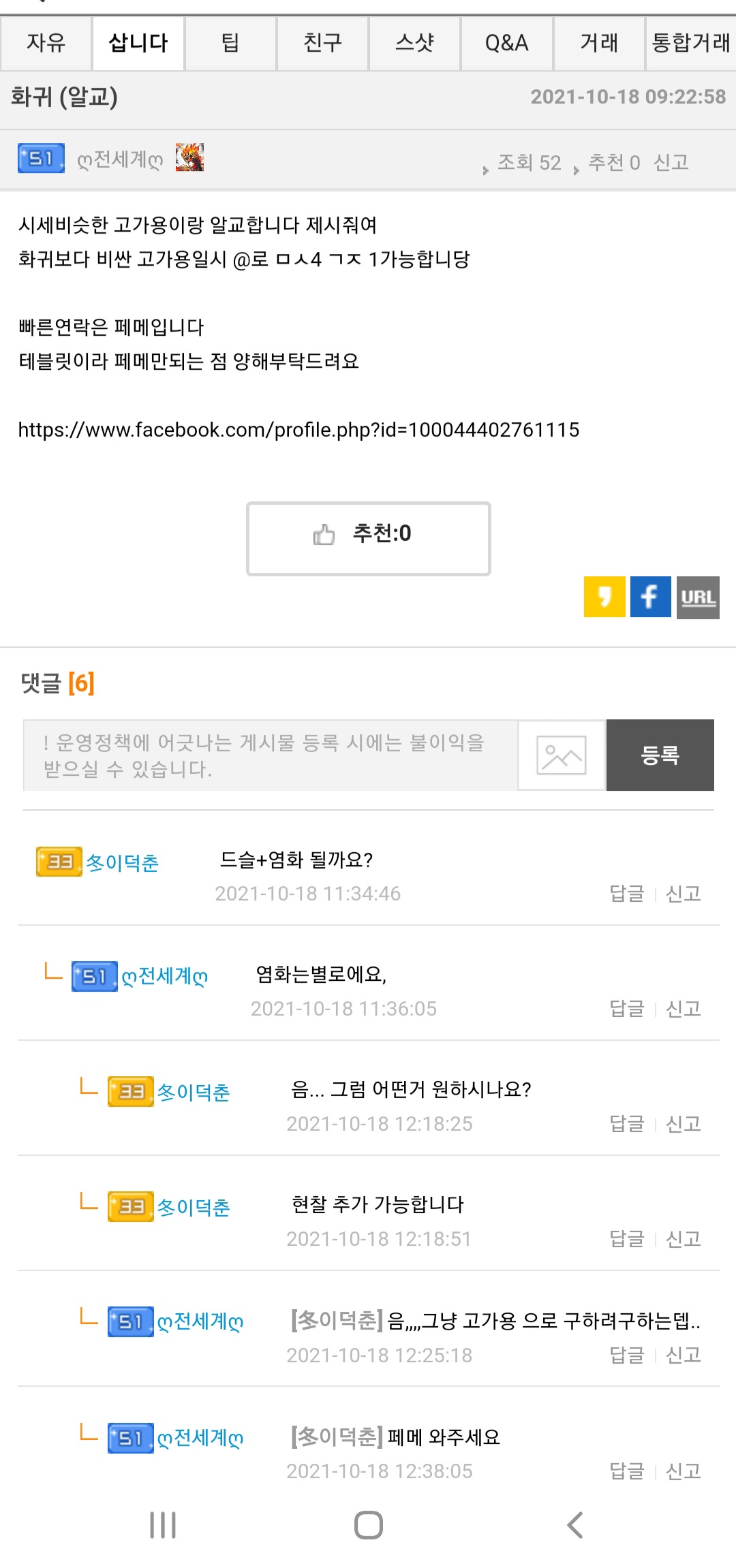Tap the author's character avatar thumbnail
This screenshot has height=1568, width=736.
coord(189,157)
